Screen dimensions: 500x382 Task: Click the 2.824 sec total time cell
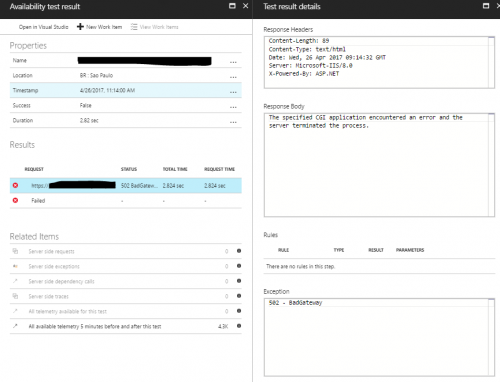173,185
